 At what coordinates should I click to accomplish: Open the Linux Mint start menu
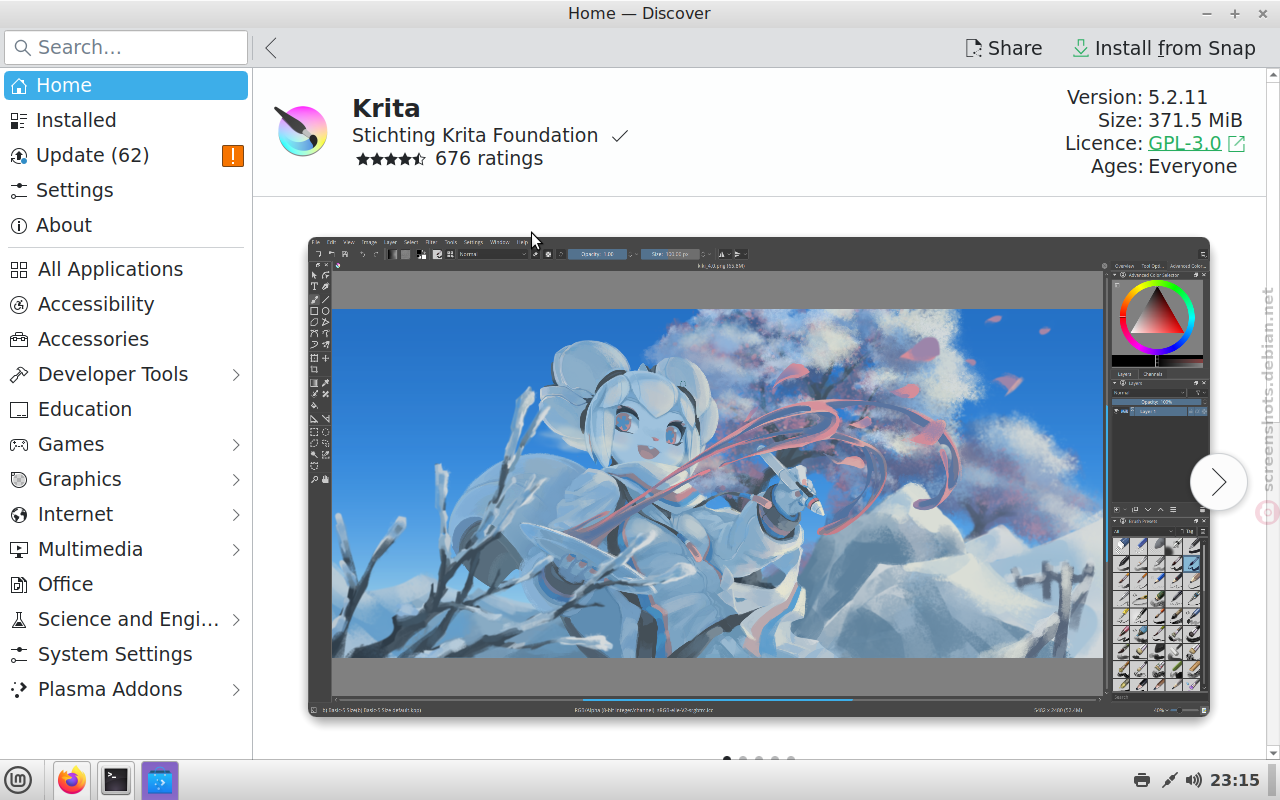click(18, 780)
